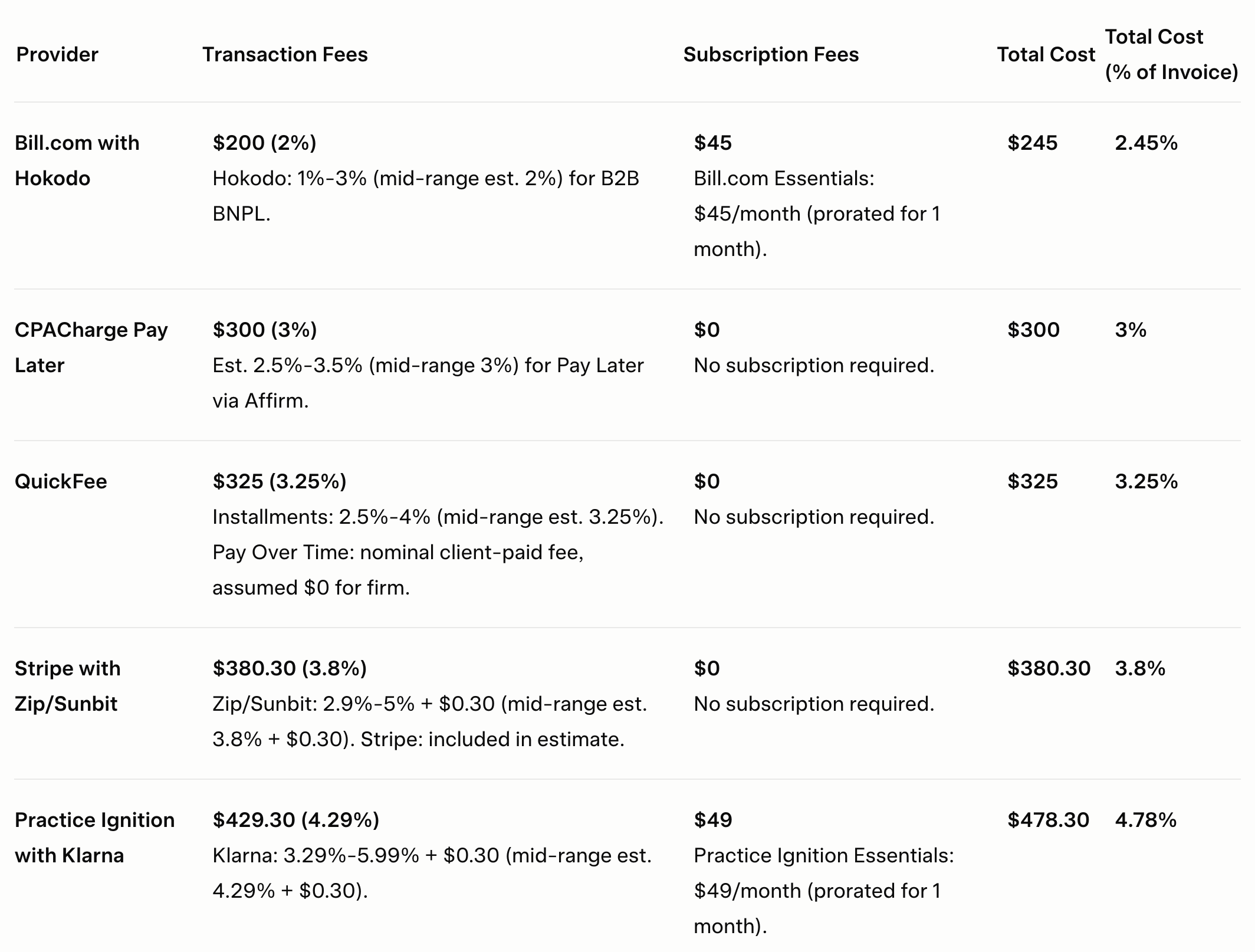
Task: Click the Total Cost column header
Action: (x=1046, y=54)
